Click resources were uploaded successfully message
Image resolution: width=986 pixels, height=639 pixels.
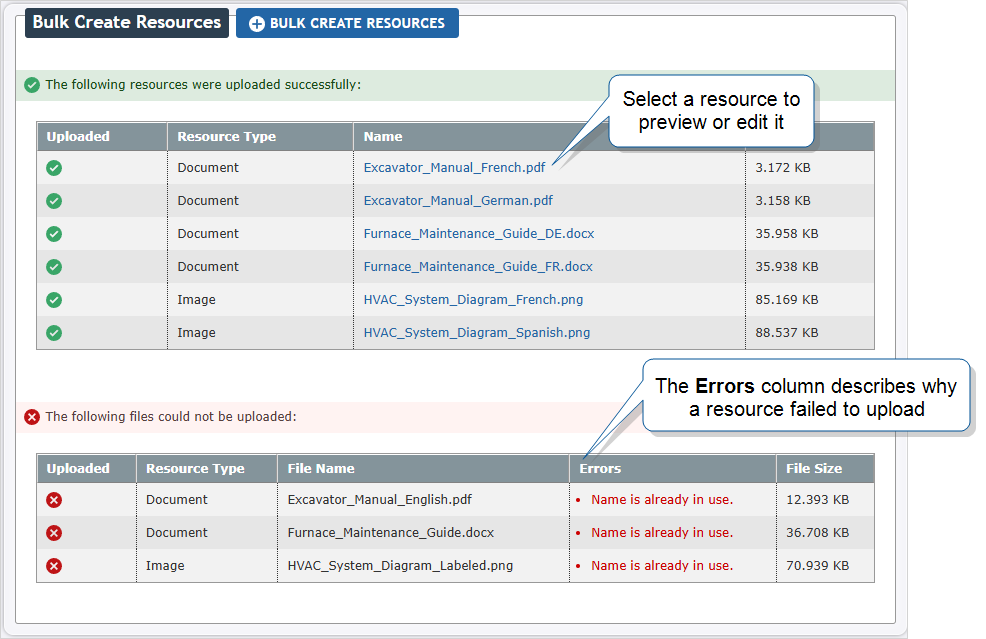(203, 85)
